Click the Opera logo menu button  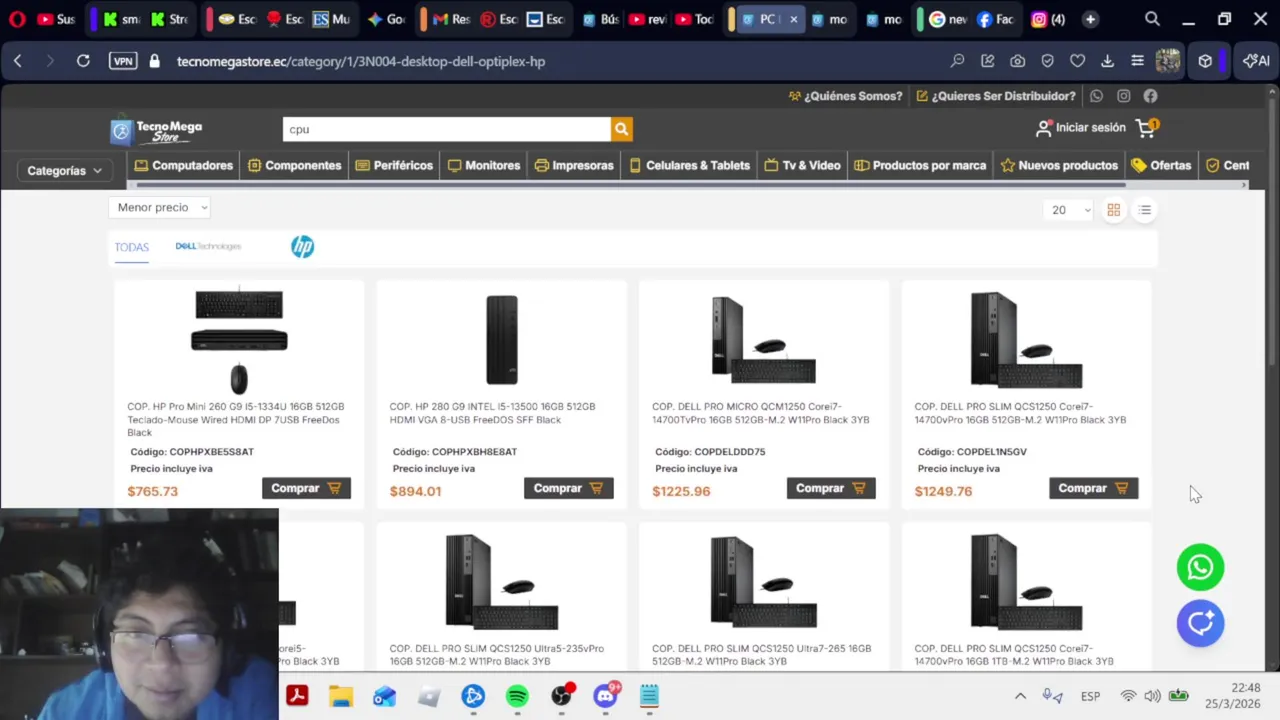click(x=17, y=19)
